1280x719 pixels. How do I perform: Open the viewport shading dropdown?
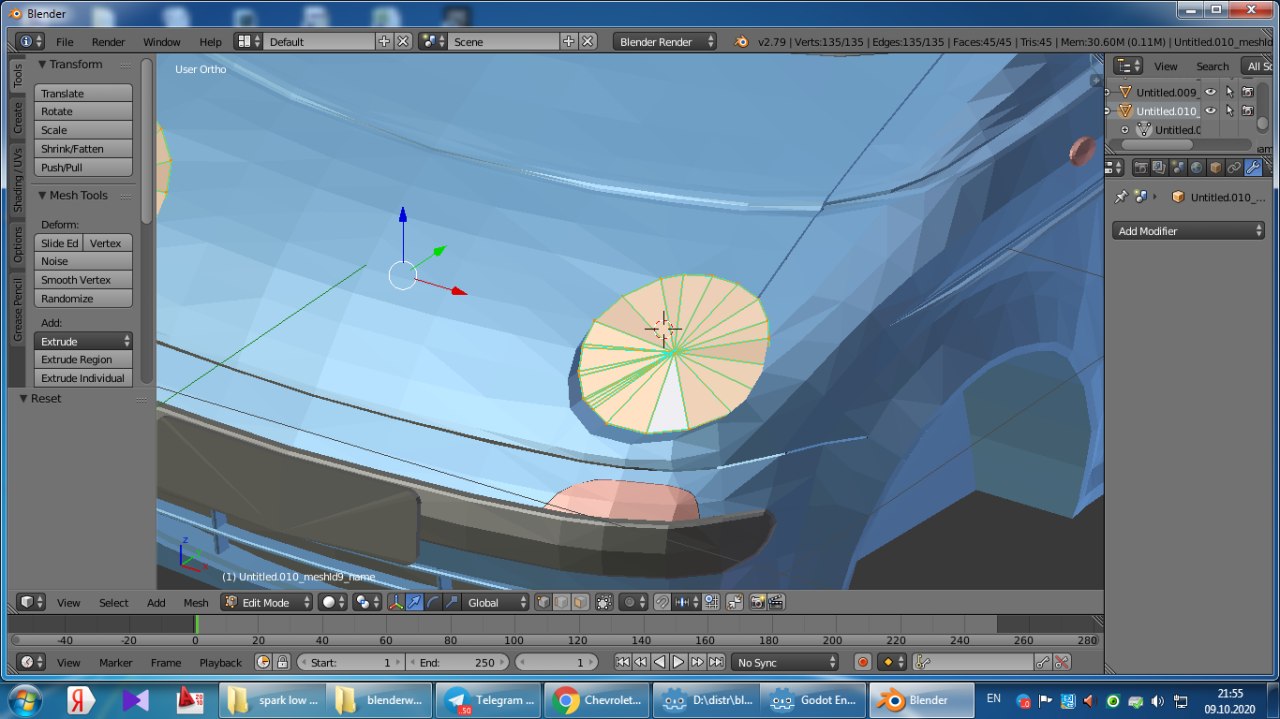click(332, 602)
